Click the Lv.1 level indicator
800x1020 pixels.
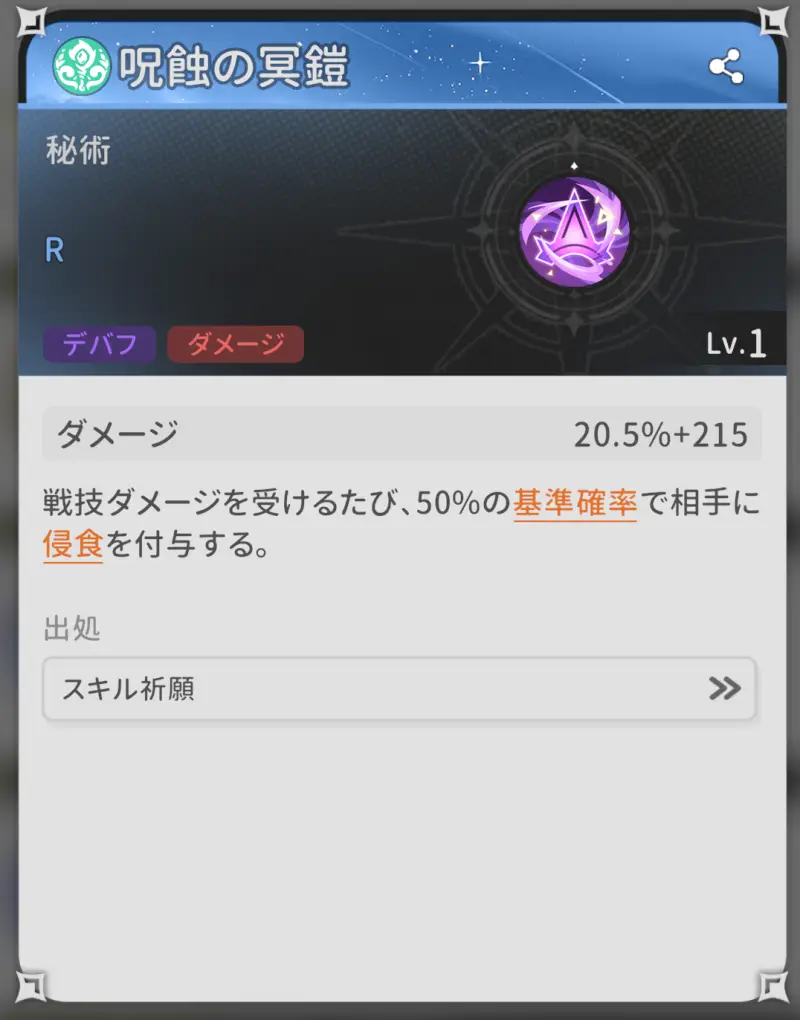[x=736, y=343]
